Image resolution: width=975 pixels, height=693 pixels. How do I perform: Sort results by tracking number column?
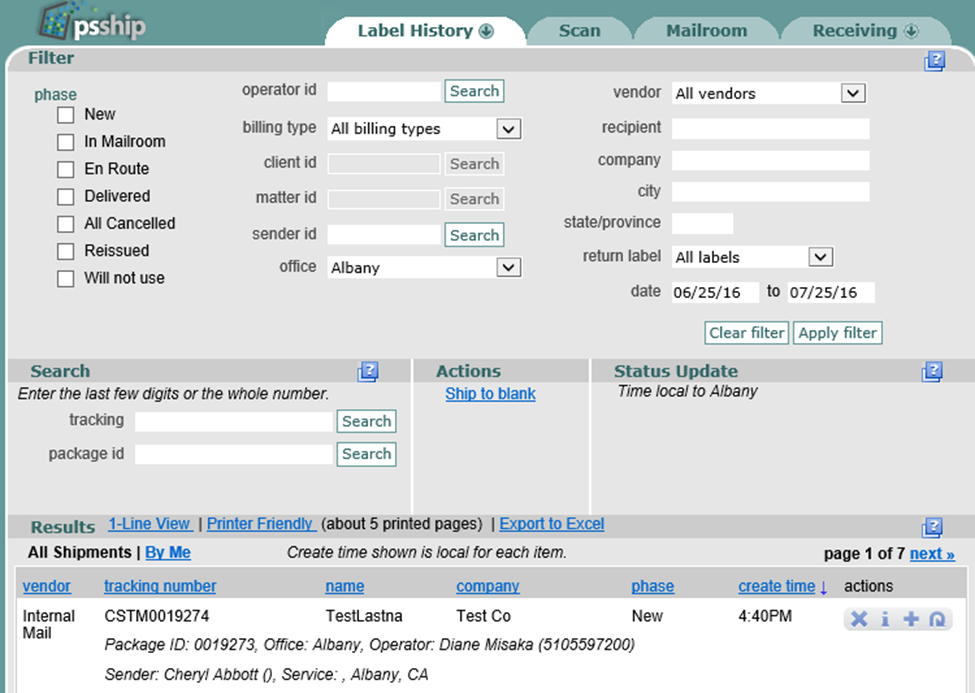click(x=160, y=586)
